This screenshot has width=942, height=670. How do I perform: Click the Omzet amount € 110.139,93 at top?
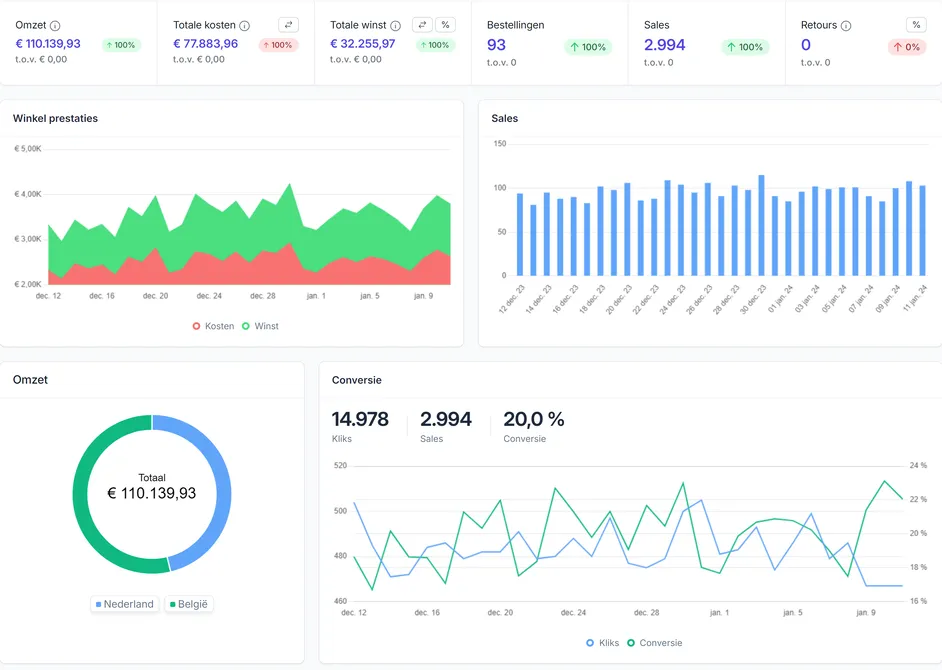click(x=48, y=44)
